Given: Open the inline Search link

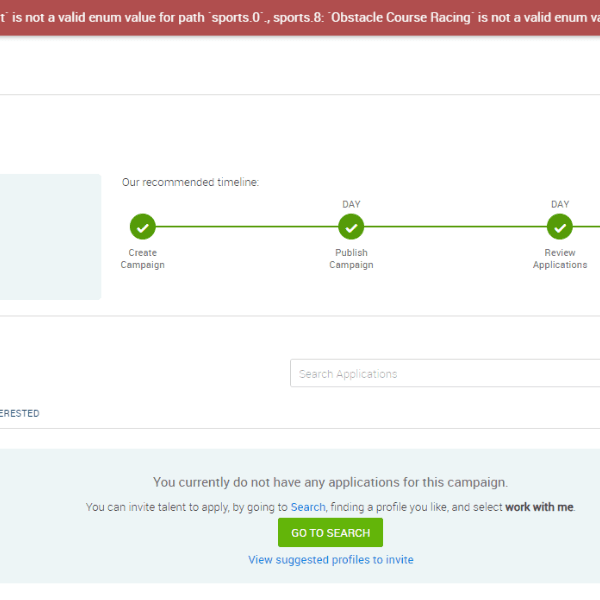Looking at the screenshot, I should pyautogui.click(x=308, y=507).
